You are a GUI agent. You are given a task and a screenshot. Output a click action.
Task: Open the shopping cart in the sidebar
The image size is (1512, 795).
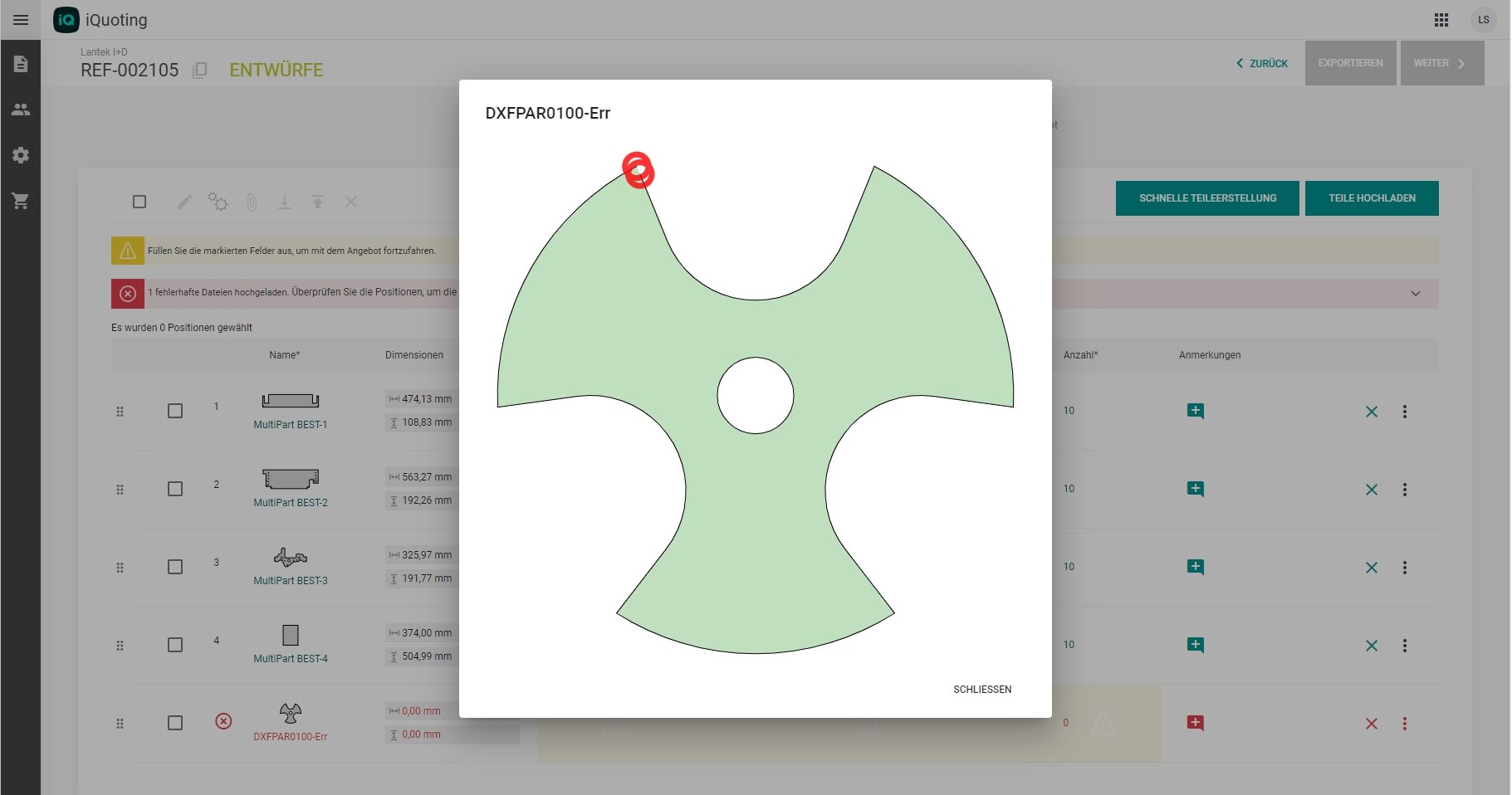21,201
